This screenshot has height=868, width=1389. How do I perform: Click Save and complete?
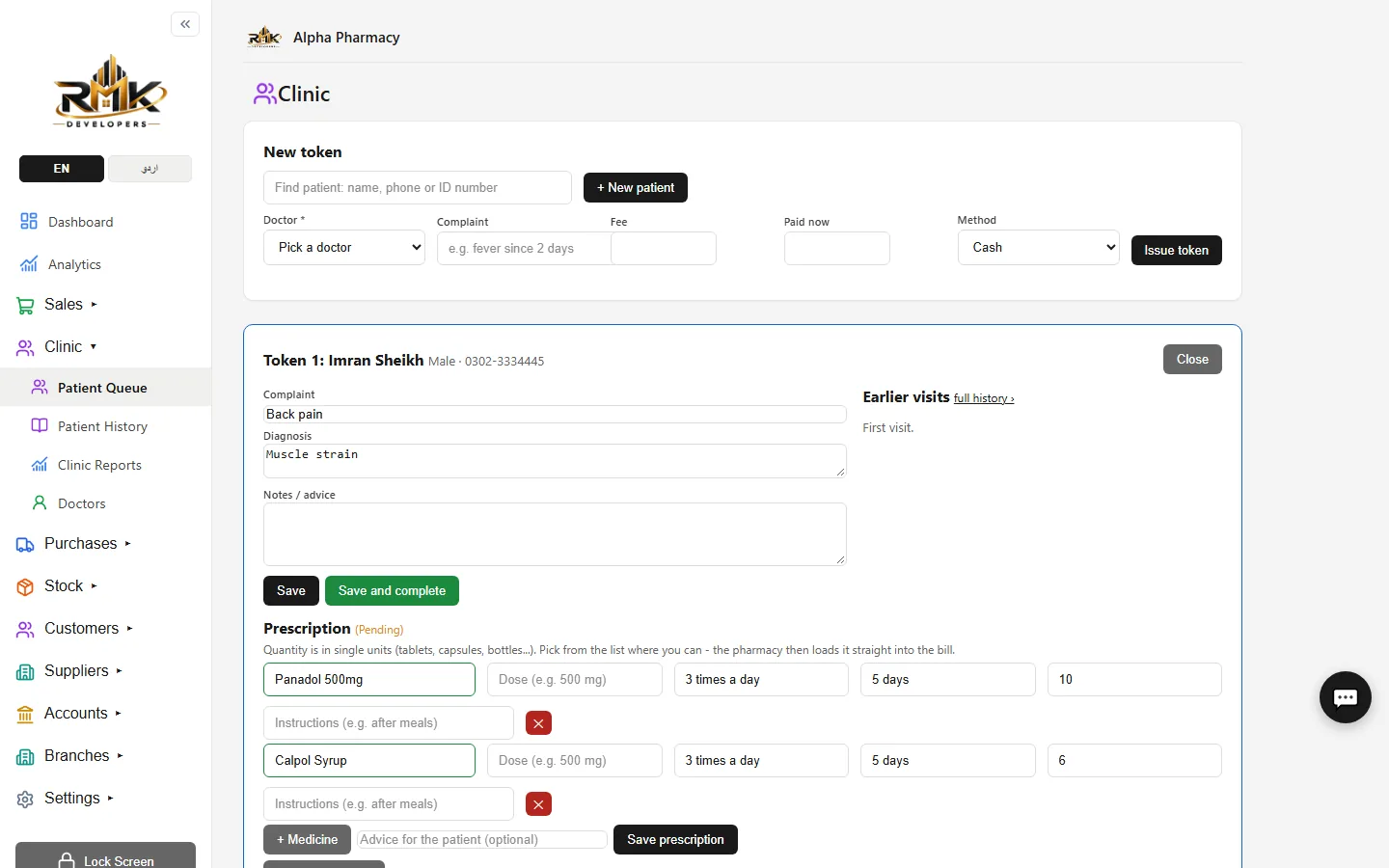392,591
